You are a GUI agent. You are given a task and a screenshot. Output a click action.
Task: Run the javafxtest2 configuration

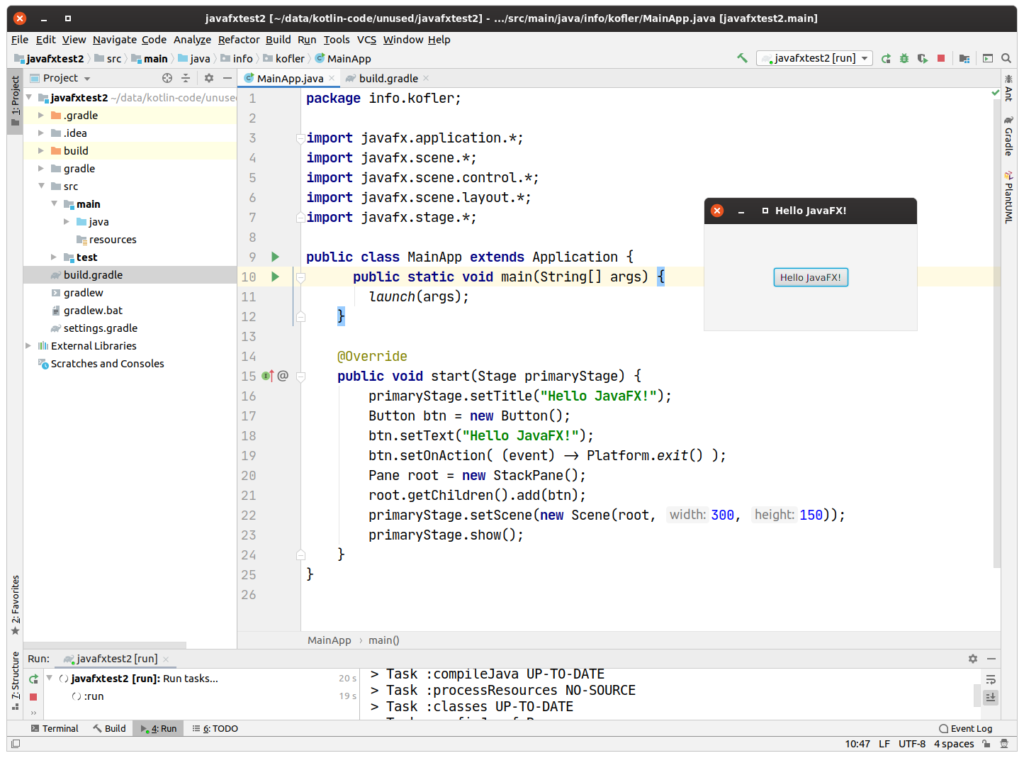[x=885, y=58]
